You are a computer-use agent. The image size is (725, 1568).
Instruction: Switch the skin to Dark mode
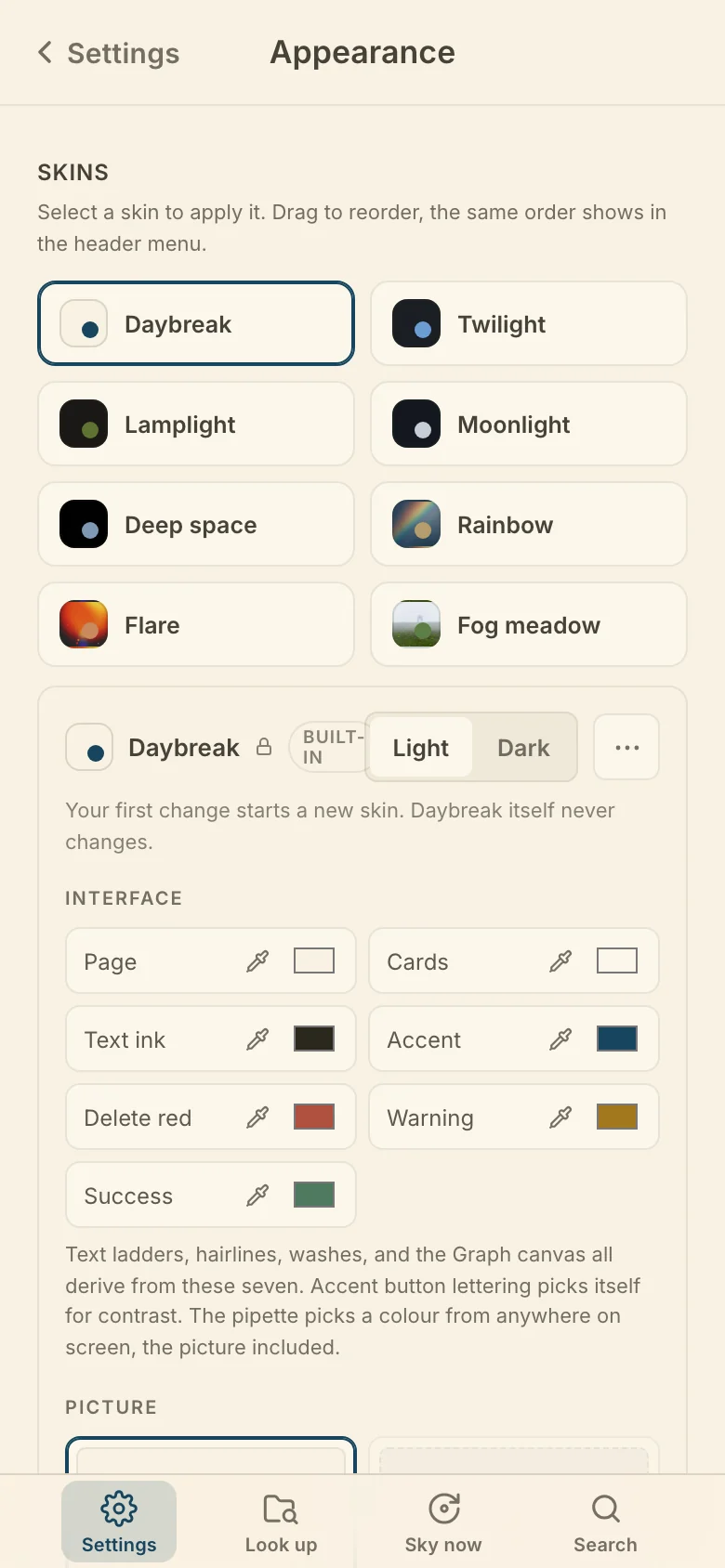pyautogui.click(x=523, y=748)
